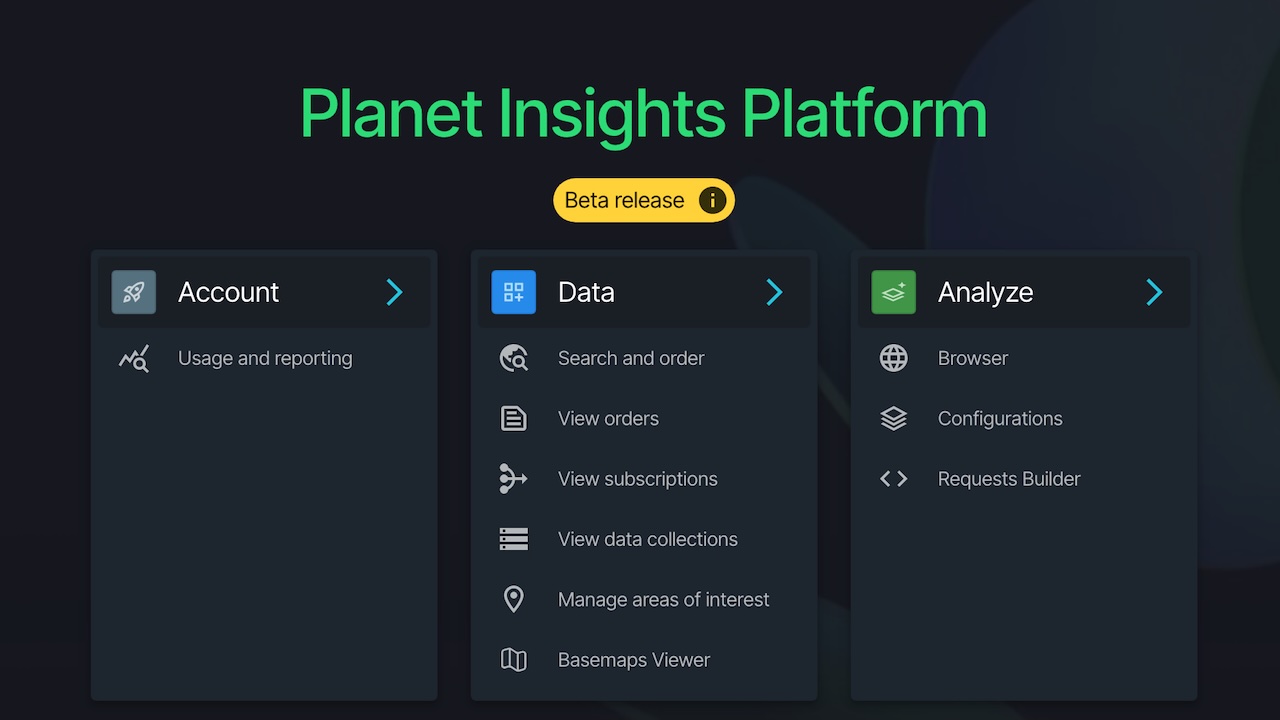Click the Account rocket icon
The width and height of the screenshot is (1280, 720).
(133, 292)
